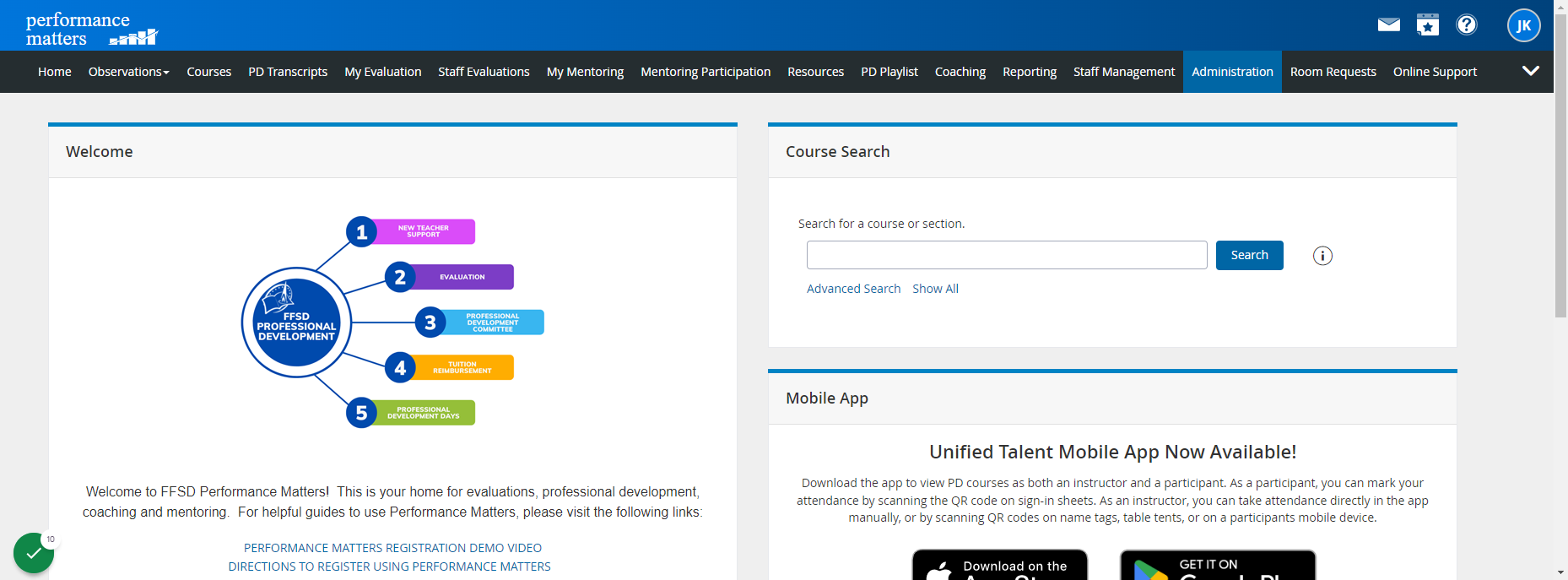This screenshot has width=1568, height=580.
Task: Click the New Teacher Support graphic item
Action: click(x=411, y=231)
